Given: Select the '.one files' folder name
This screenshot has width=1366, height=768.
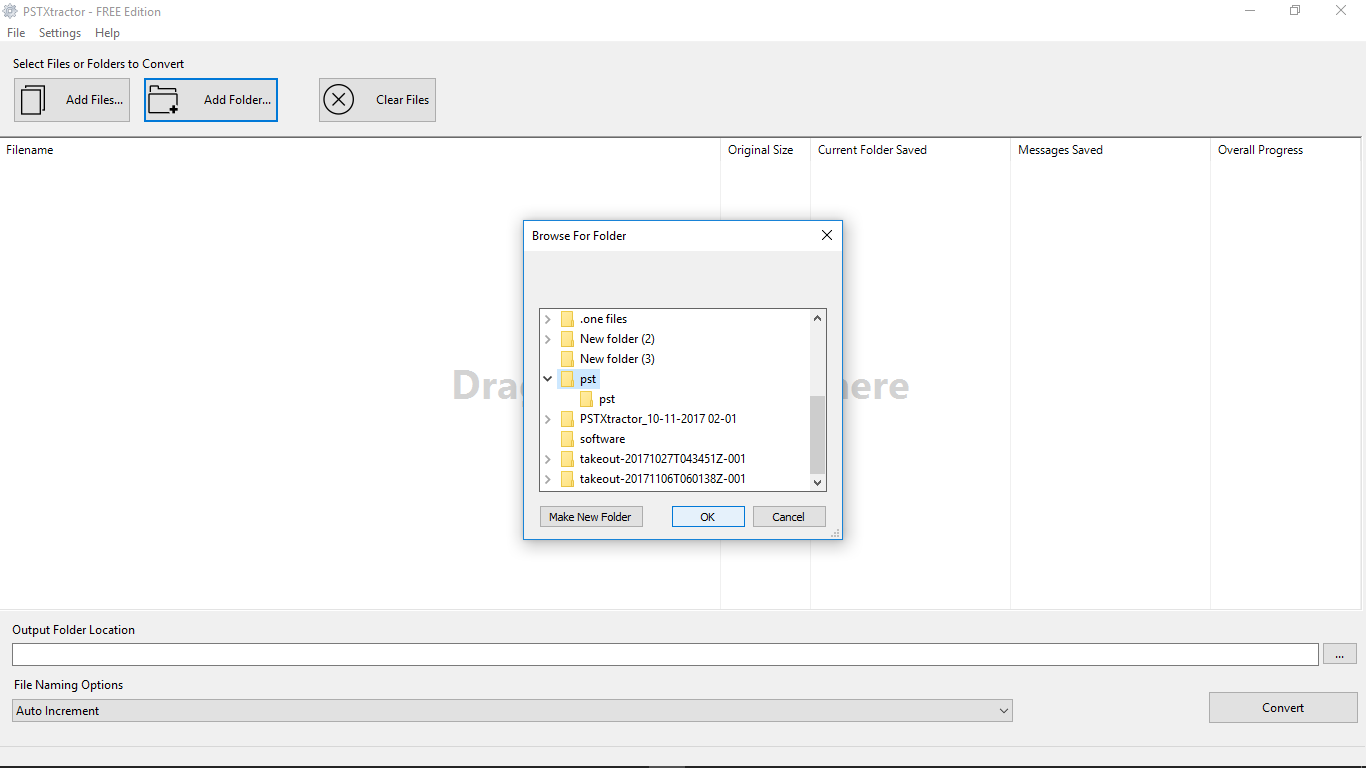Looking at the screenshot, I should [x=603, y=319].
